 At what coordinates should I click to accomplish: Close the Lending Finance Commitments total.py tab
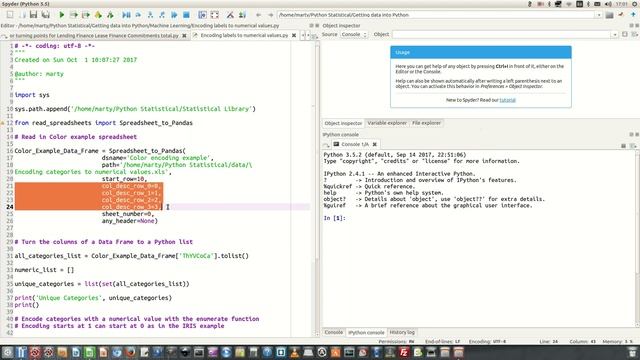point(184,36)
